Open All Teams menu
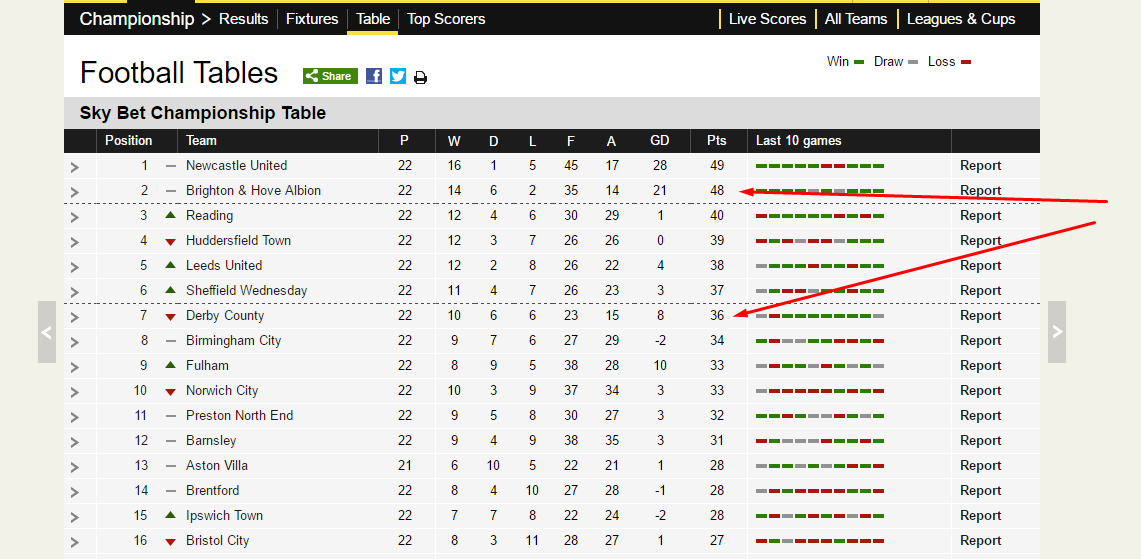Viewport: 1141px width, 559px height. tap(856, 19)
